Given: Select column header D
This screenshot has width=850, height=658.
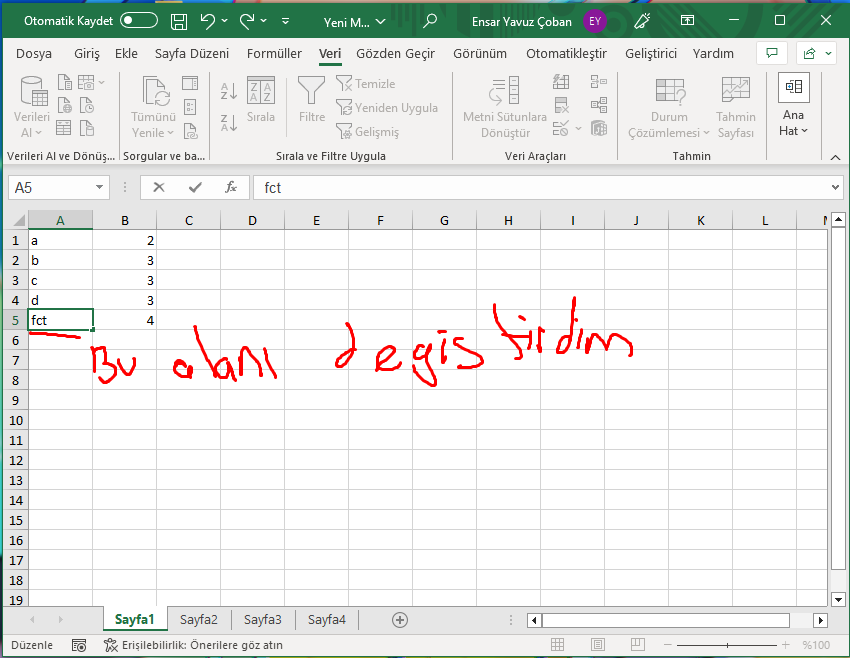Looking at the screenshot, I should pyautogui.click(x=252, y=221).
